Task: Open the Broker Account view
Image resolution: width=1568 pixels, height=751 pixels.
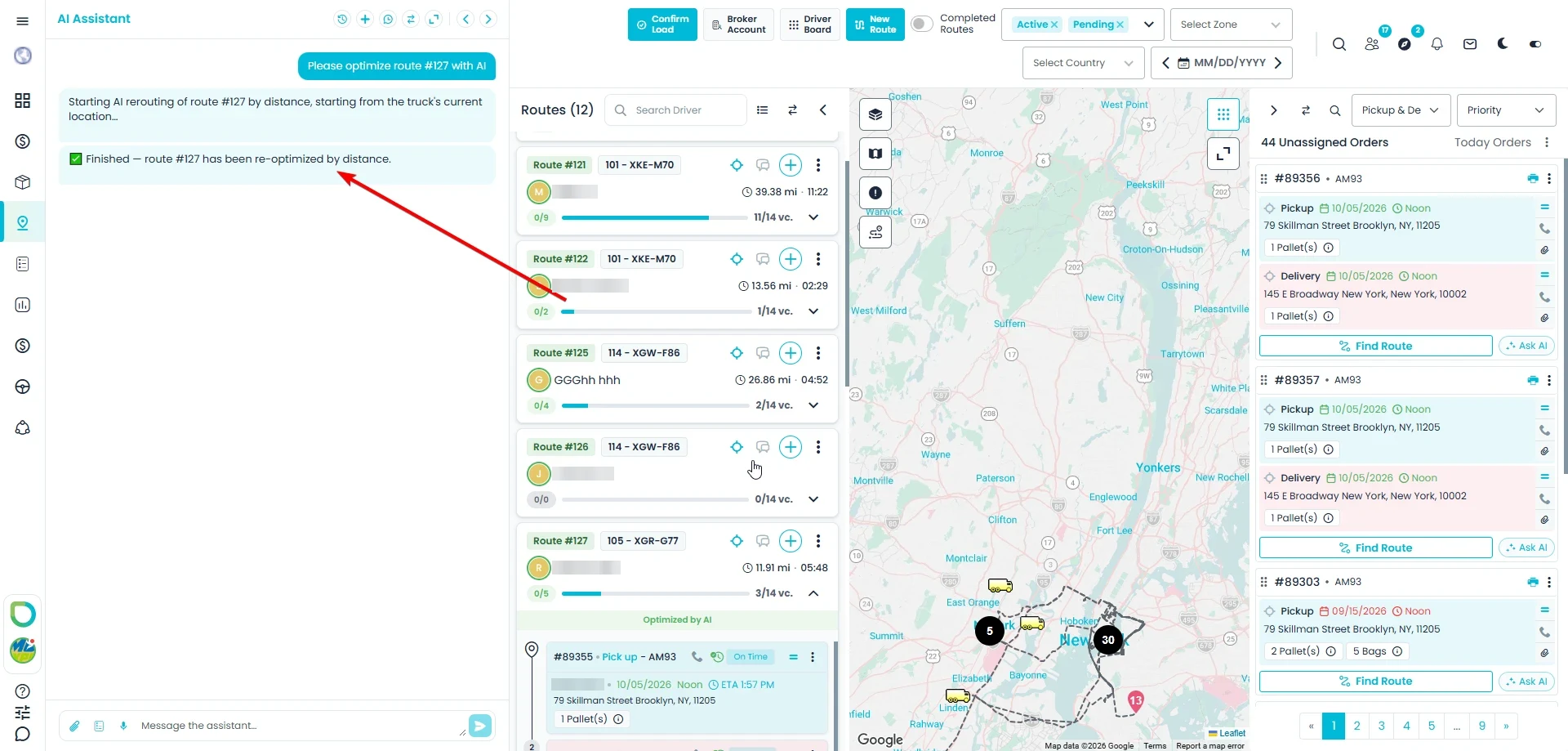Action: (738, 25)
